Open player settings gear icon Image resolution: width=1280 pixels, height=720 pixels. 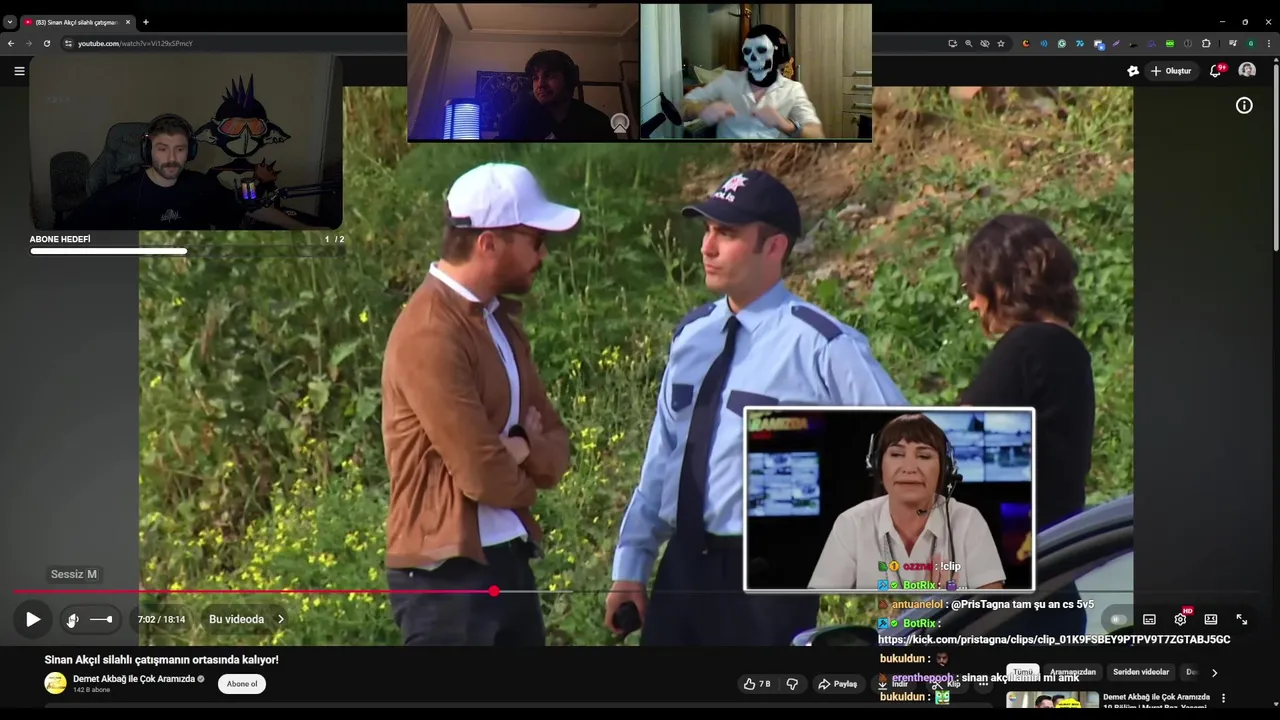point(1180,620)
